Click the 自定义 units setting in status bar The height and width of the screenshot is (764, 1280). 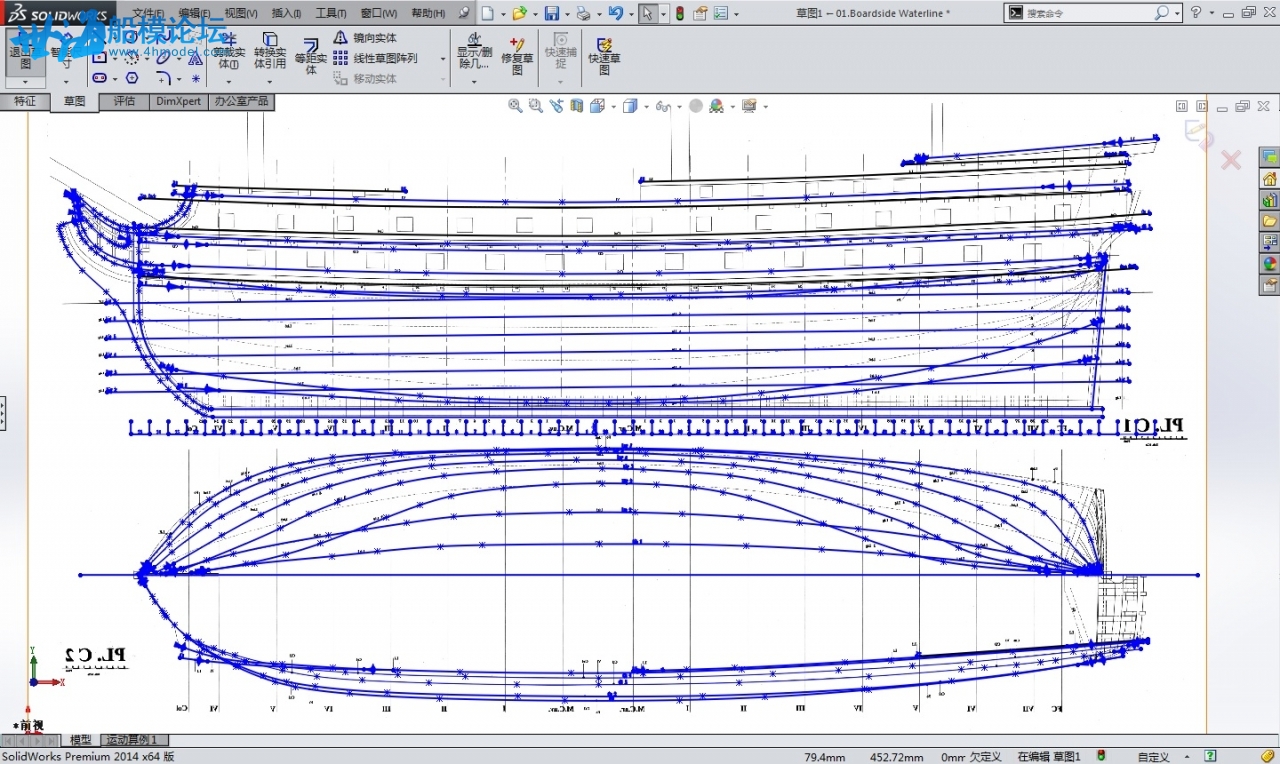[1153, 757]
